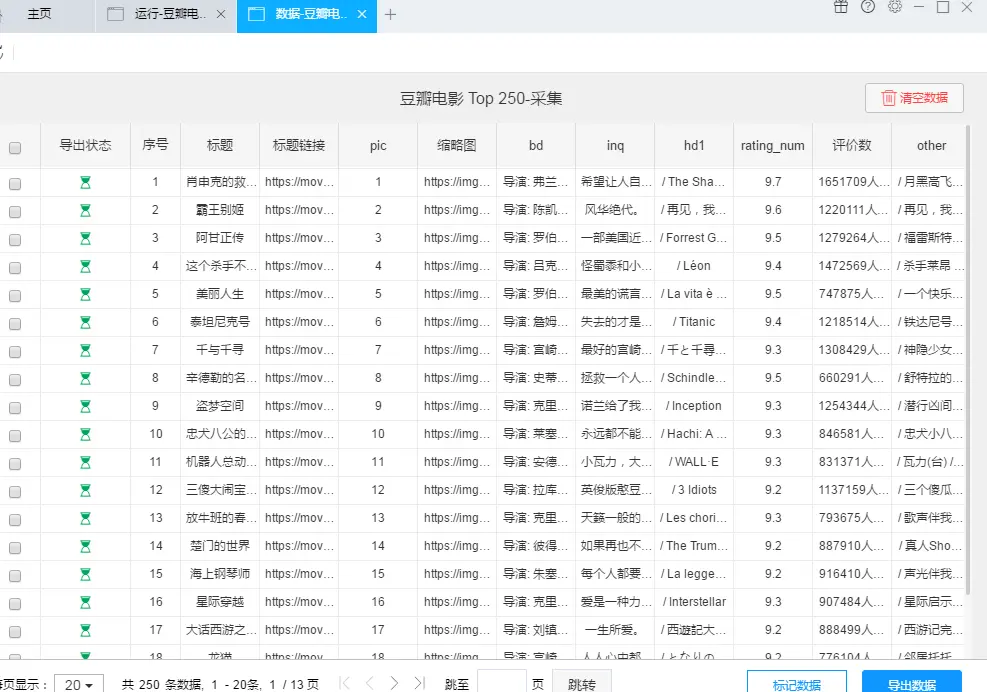This screenshot has width=987, height=692.
Task: Click hourglass export status icon for row 9
Action: [x=85, y=407]
